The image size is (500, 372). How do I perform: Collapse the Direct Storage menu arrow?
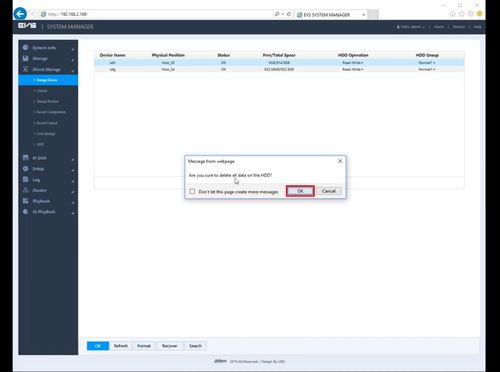73,70
